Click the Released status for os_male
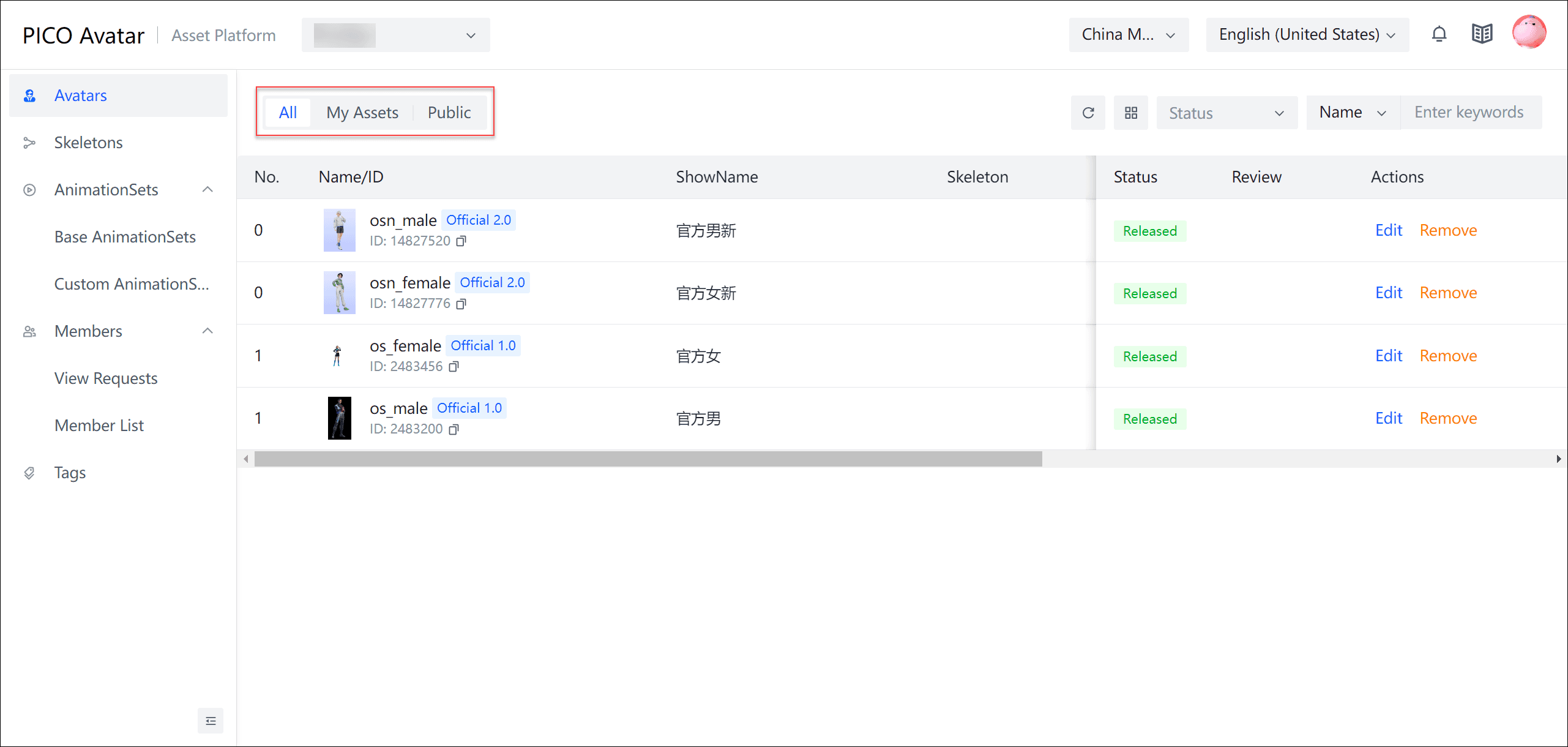Viewport: 1568px width, 747px height. click(1150, 419)
